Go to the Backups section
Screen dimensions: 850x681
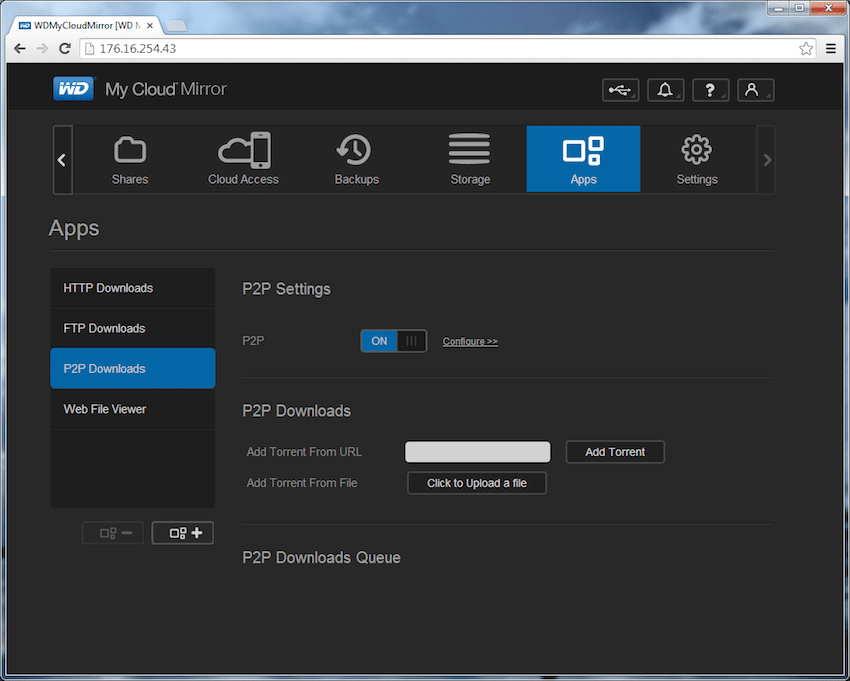tap(357, 159)
